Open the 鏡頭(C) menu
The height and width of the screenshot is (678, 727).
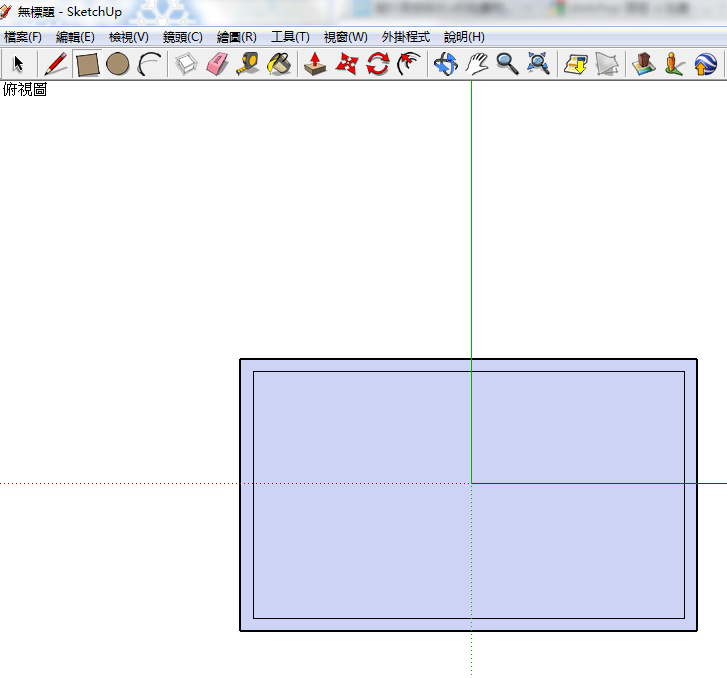pos(183,37)
